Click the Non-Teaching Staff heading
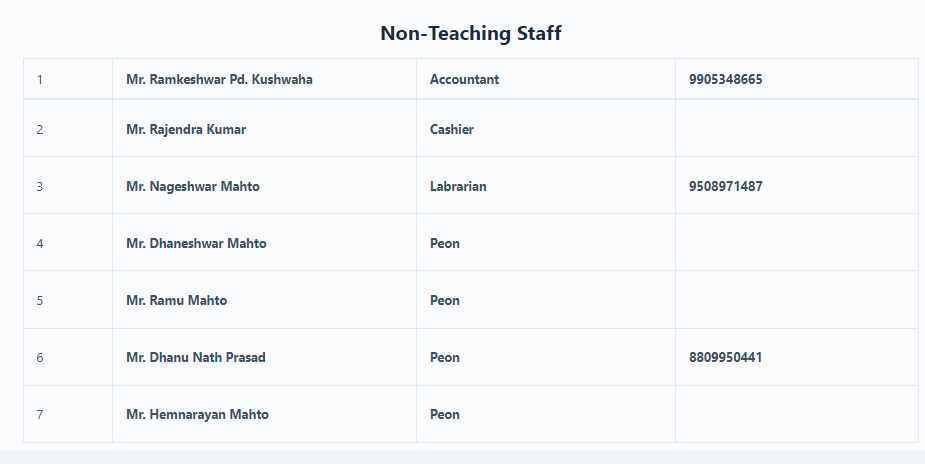The width and height of the screenshot is (925, 464). pos(470,33)
